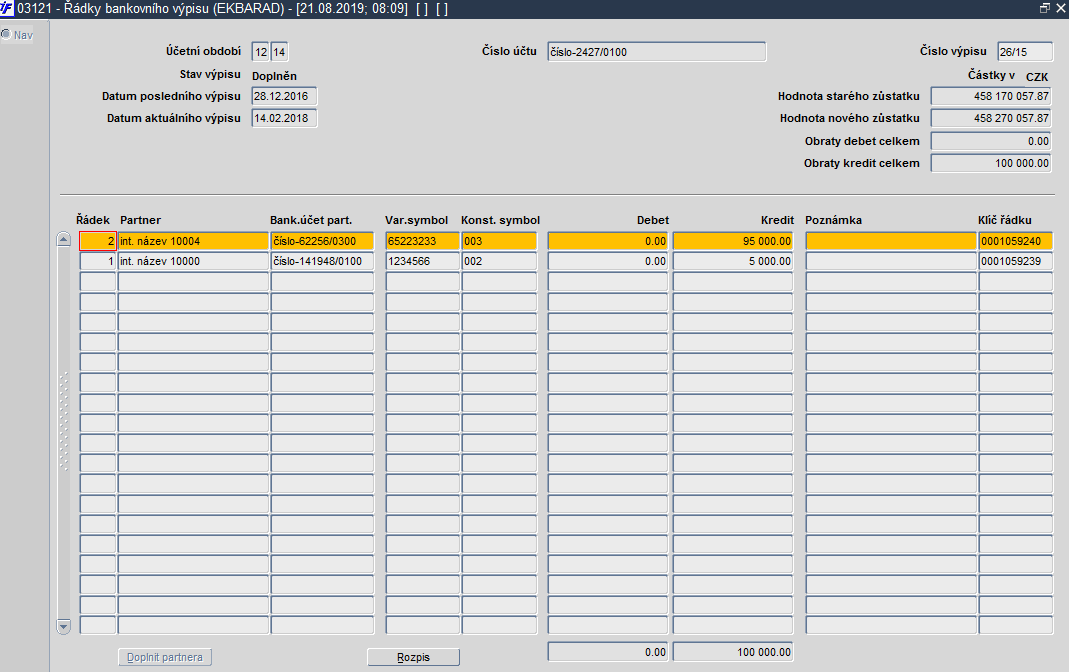Click Var.symbol field 1234566
Screen dimensions: 1069x672
coord(423,261)
